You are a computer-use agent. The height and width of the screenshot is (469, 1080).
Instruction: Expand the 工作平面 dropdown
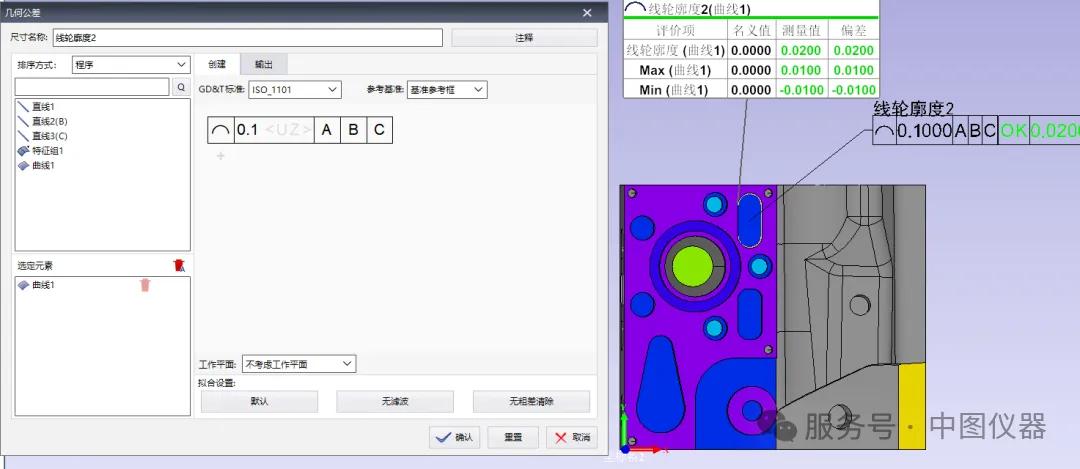pyautogui.click(x=299, y=364)
